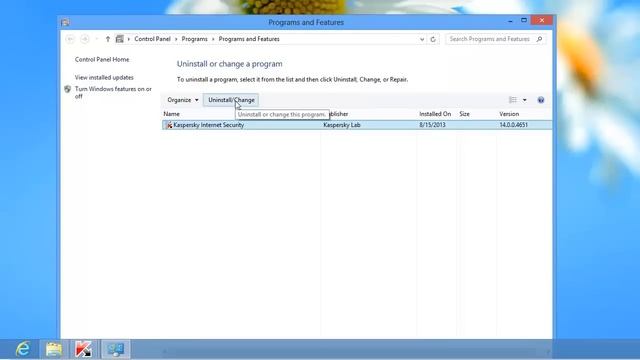Open the More view options dropdown arrow
The image size is (640, 360).
(x=525, y=100)
